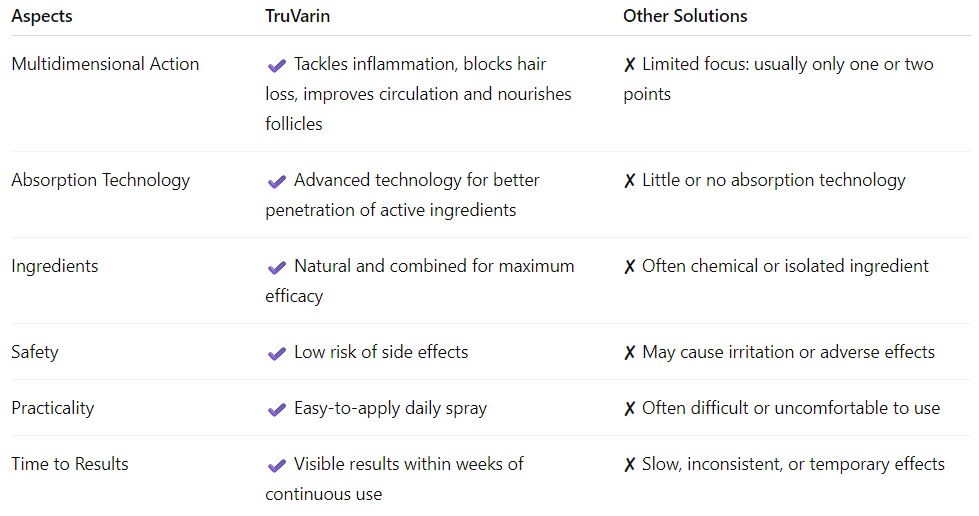This screenshot has height=516, width=979.
Task: Click the Ingredients row label
Action: coord(55,266)
